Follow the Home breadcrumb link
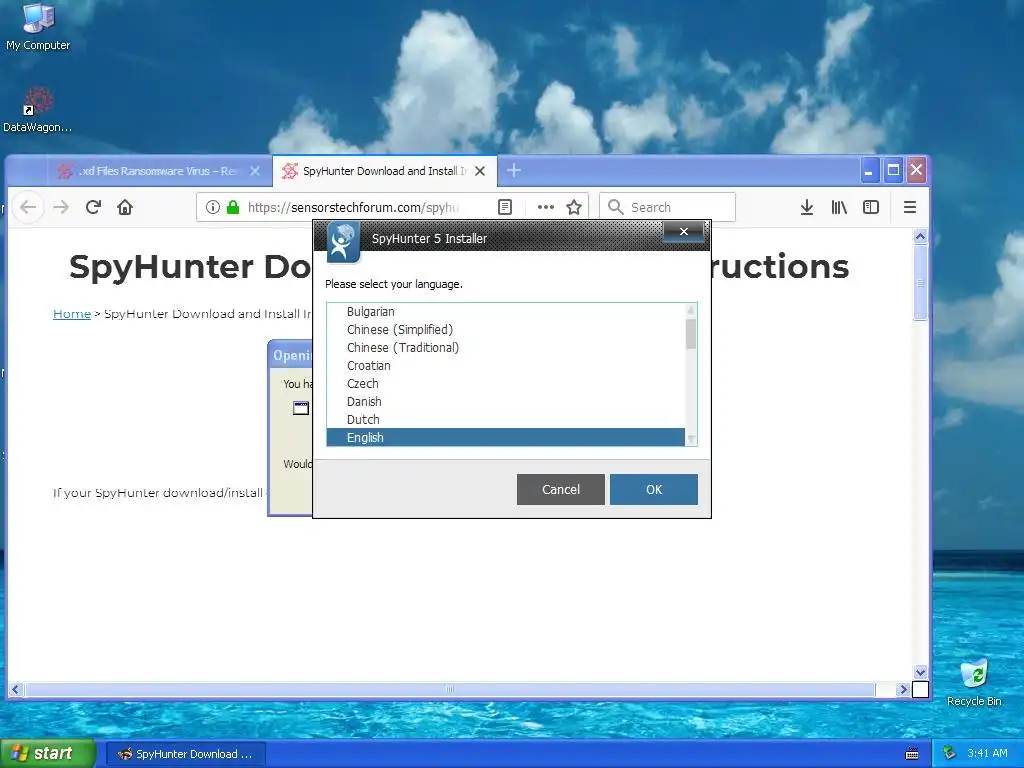Screen dimensions: 1024x768 (72, 313)
